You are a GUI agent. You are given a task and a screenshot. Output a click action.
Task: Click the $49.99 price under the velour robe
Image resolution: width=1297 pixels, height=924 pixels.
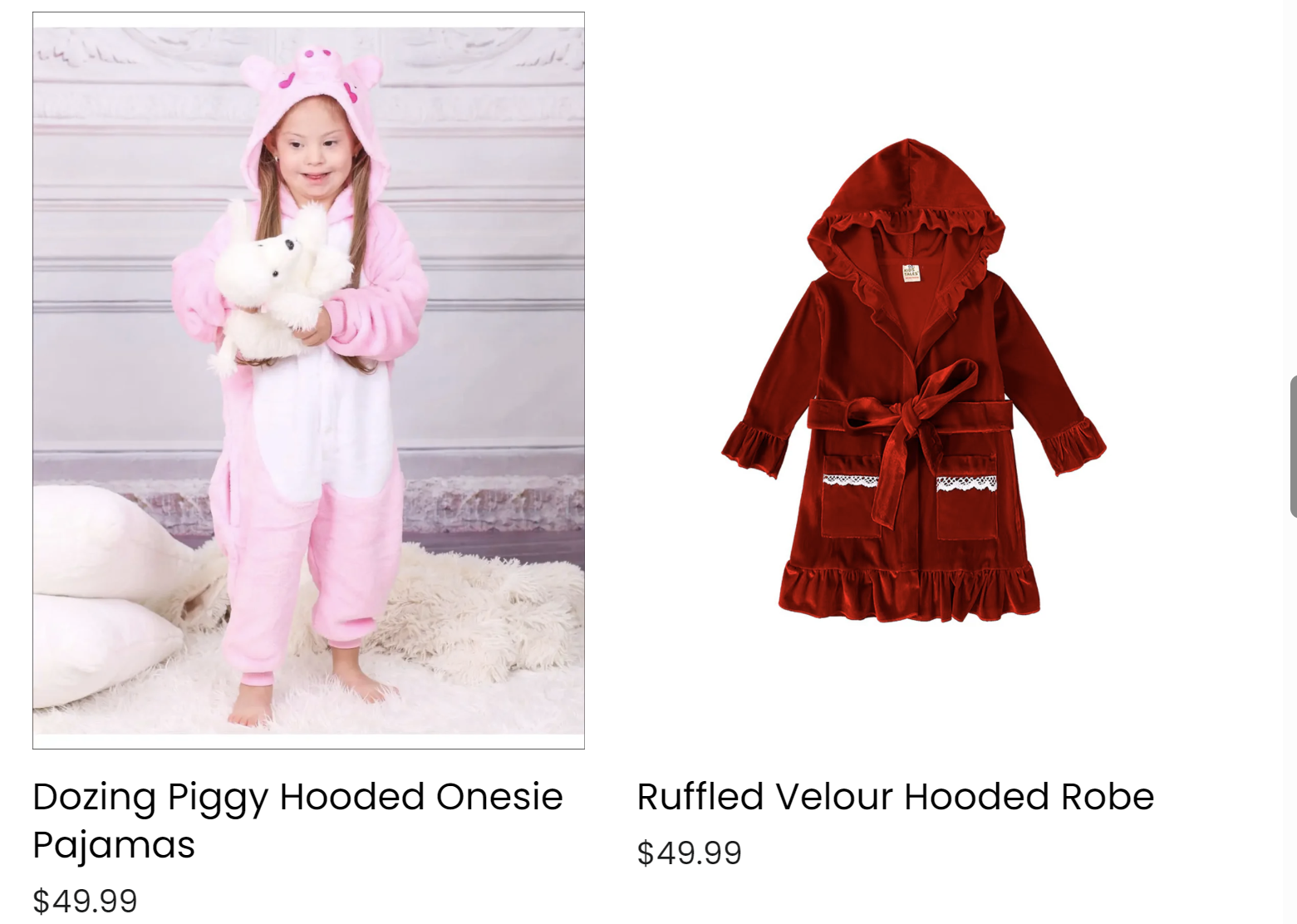(690, 853)
